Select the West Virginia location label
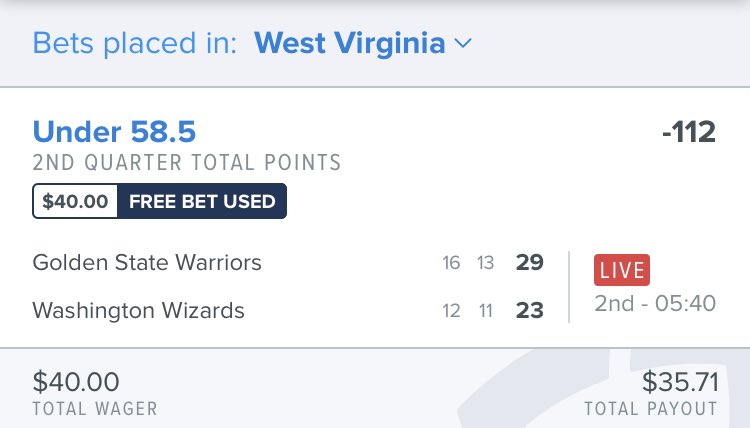 (x=350, y=43)
